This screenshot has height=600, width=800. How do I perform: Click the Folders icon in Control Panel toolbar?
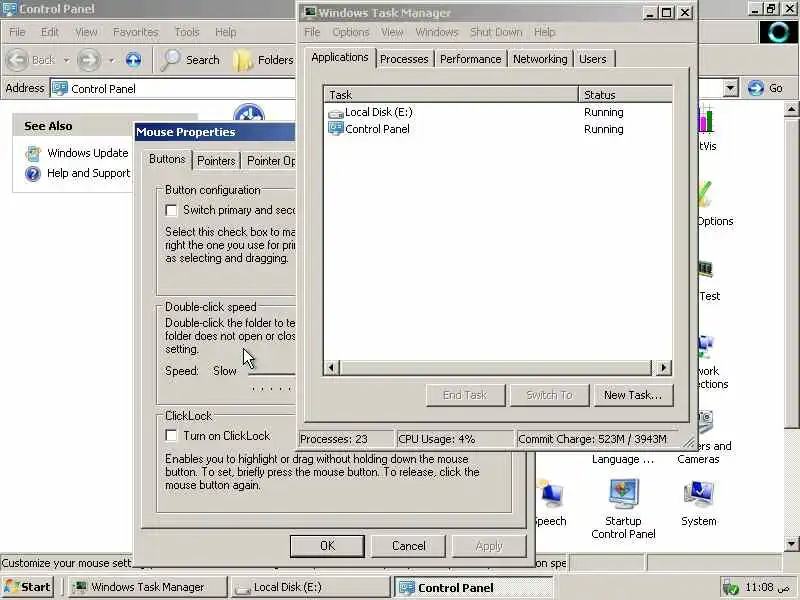243,60
